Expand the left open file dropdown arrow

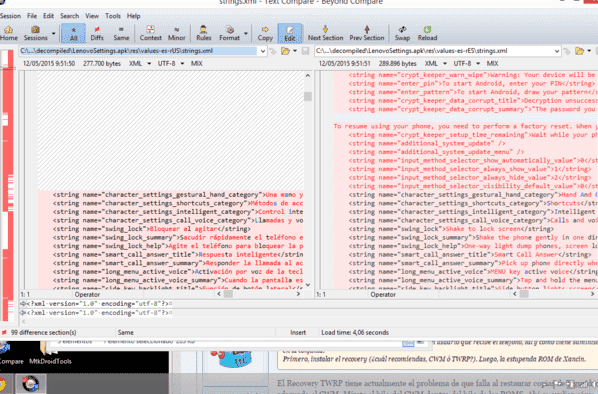pyautogui.click(x=295, y=51)
